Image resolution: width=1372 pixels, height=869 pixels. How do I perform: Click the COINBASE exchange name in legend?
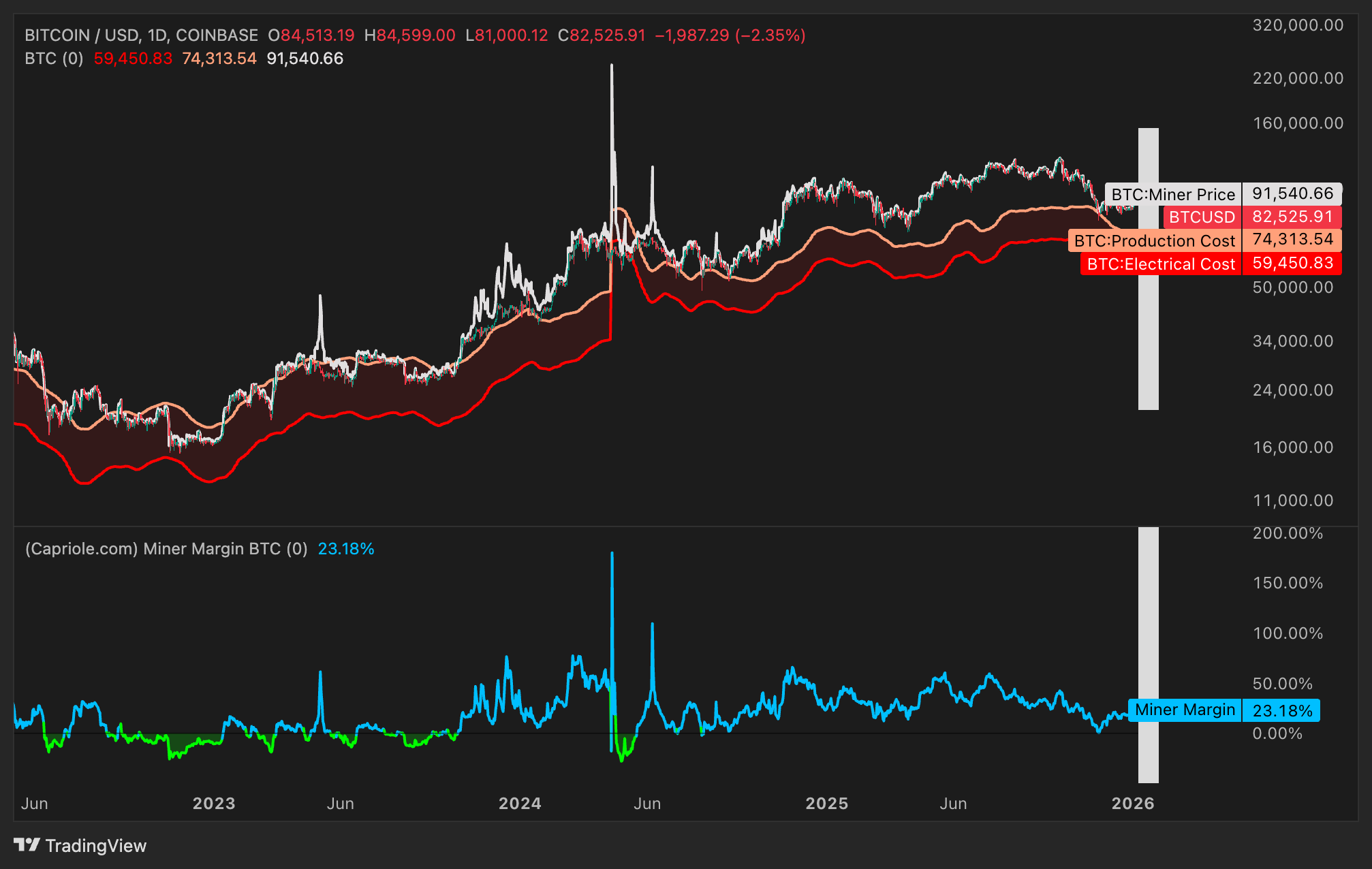(x=218, y=35)
